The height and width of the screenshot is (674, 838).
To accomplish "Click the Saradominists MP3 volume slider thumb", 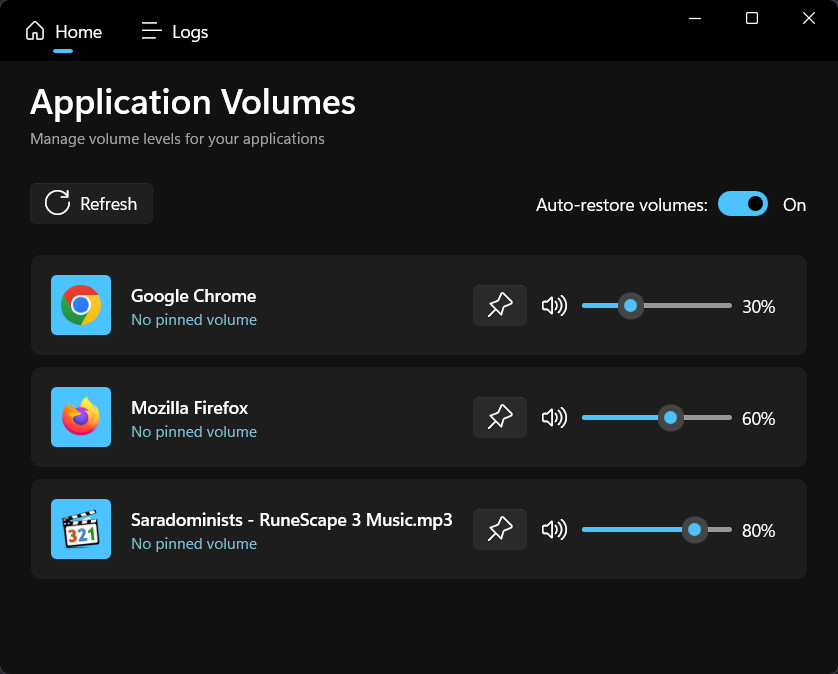I will point(694,530).
